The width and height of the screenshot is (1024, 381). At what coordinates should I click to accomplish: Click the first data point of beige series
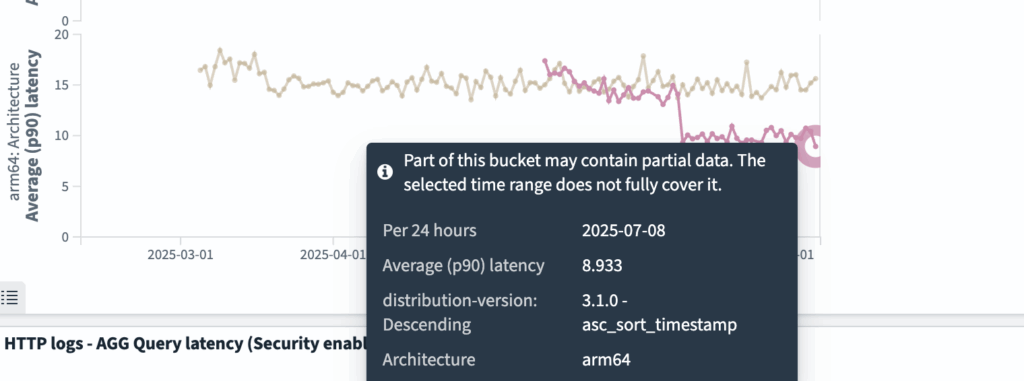coord(200,70)
